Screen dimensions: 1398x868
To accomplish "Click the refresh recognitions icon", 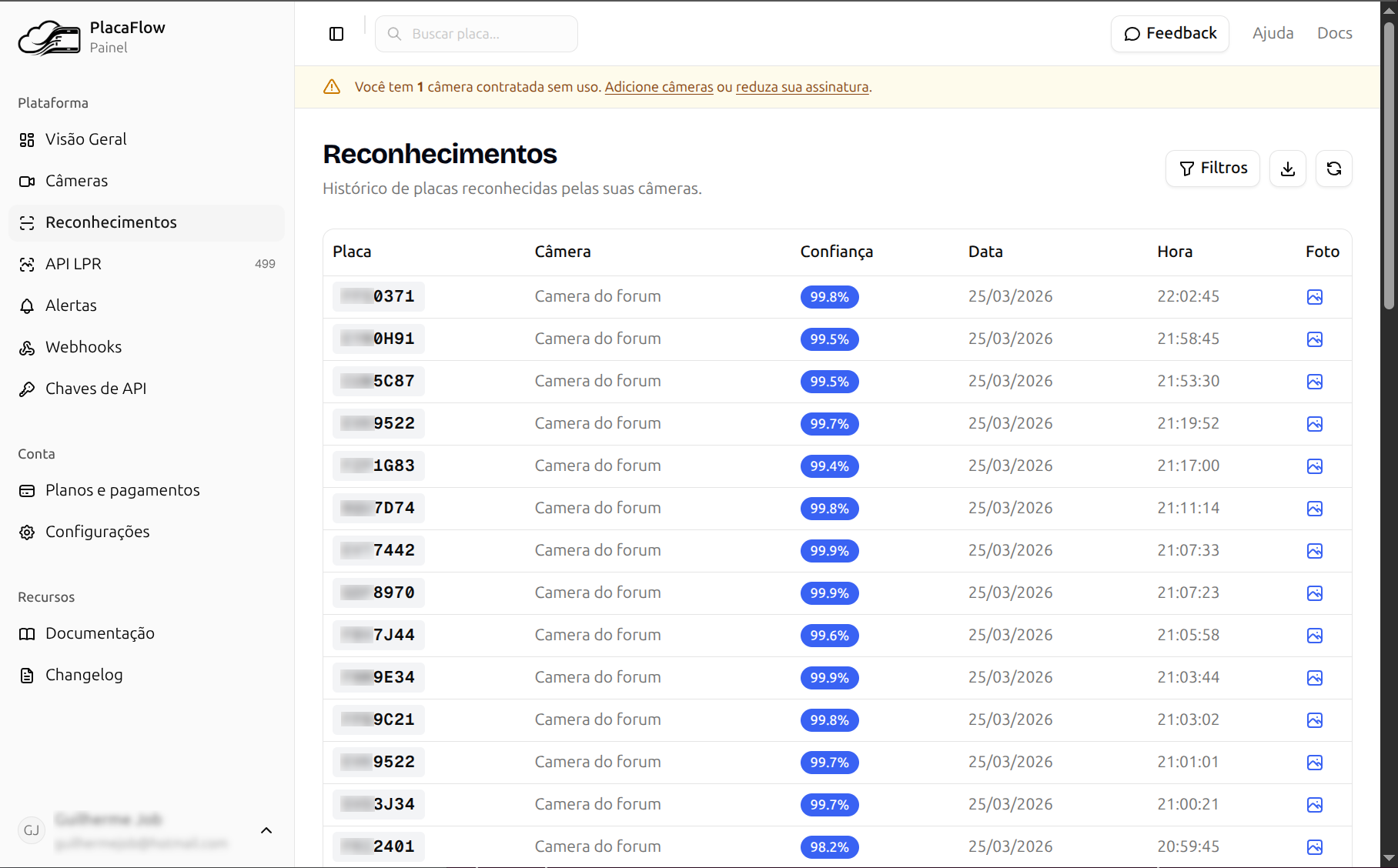I will [x=1333, y=169].
